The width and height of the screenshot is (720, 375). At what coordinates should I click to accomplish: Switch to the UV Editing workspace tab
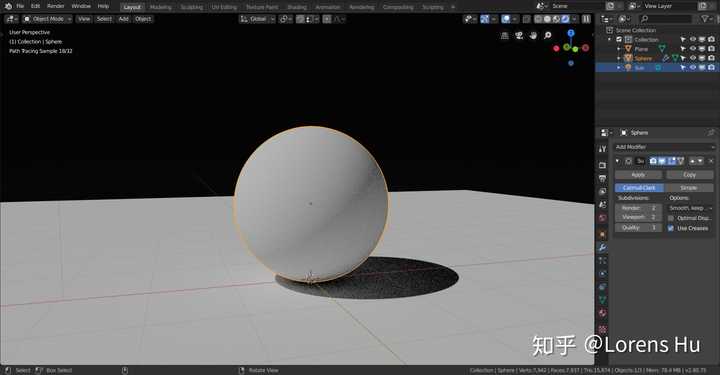coord(224,7)
